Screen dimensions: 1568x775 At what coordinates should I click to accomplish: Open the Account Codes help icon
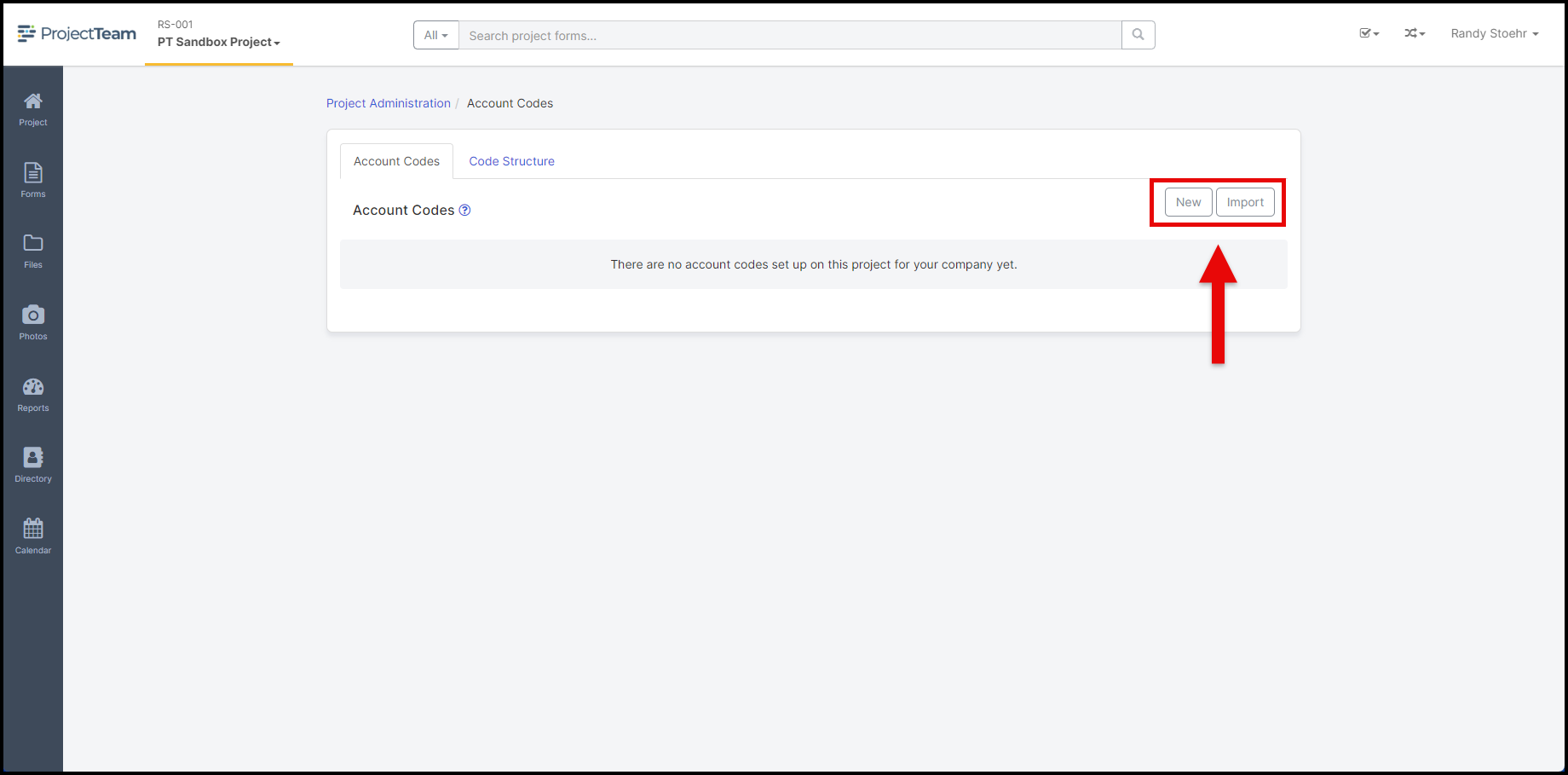click(x=465, y=210)
